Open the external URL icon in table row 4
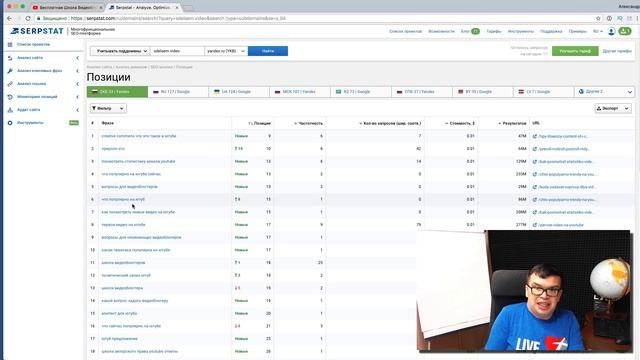Viewport: 640px width, 360px height. pos(535,174)
